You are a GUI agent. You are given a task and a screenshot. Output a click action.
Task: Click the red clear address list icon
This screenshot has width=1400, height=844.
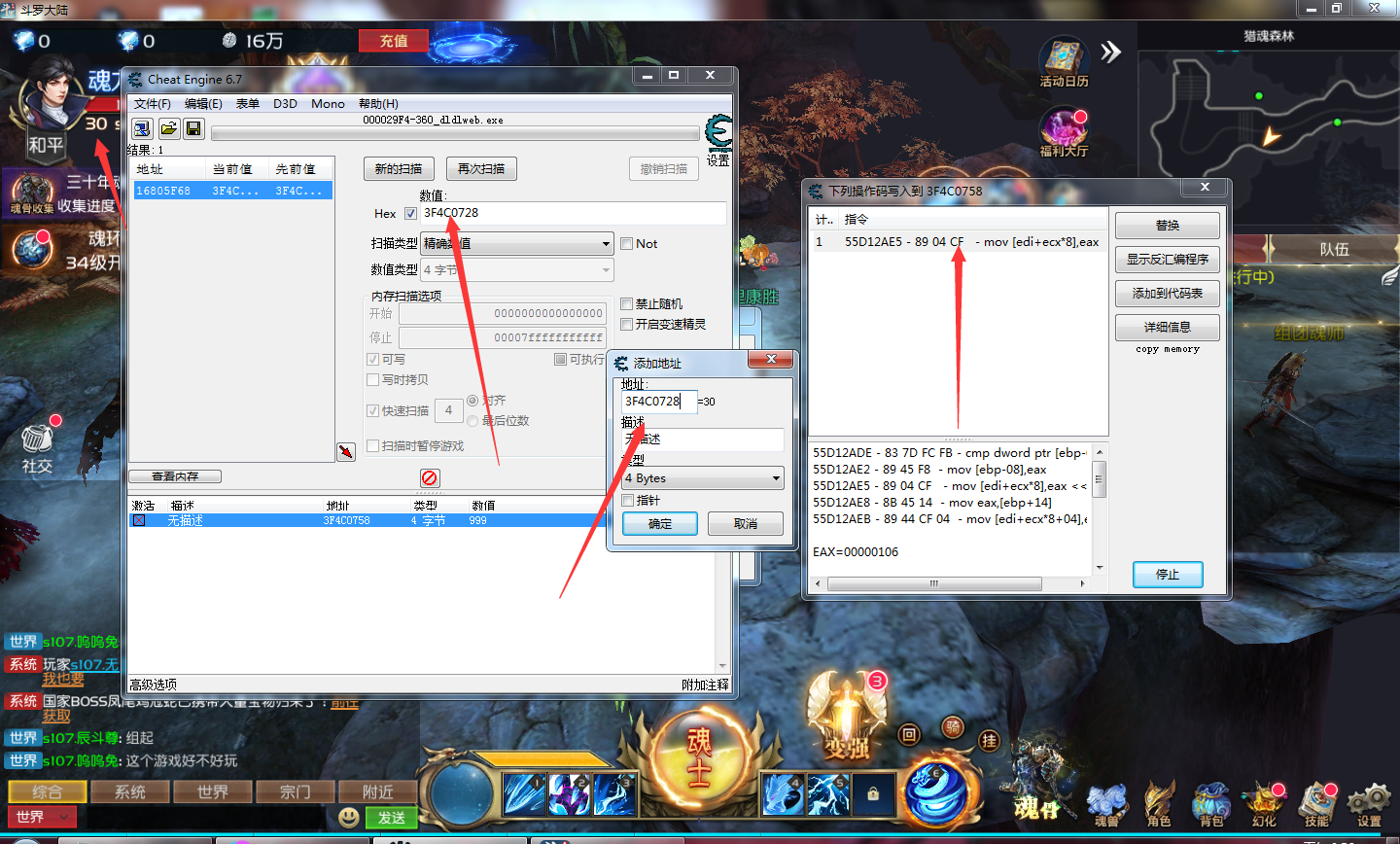point(430,477)
